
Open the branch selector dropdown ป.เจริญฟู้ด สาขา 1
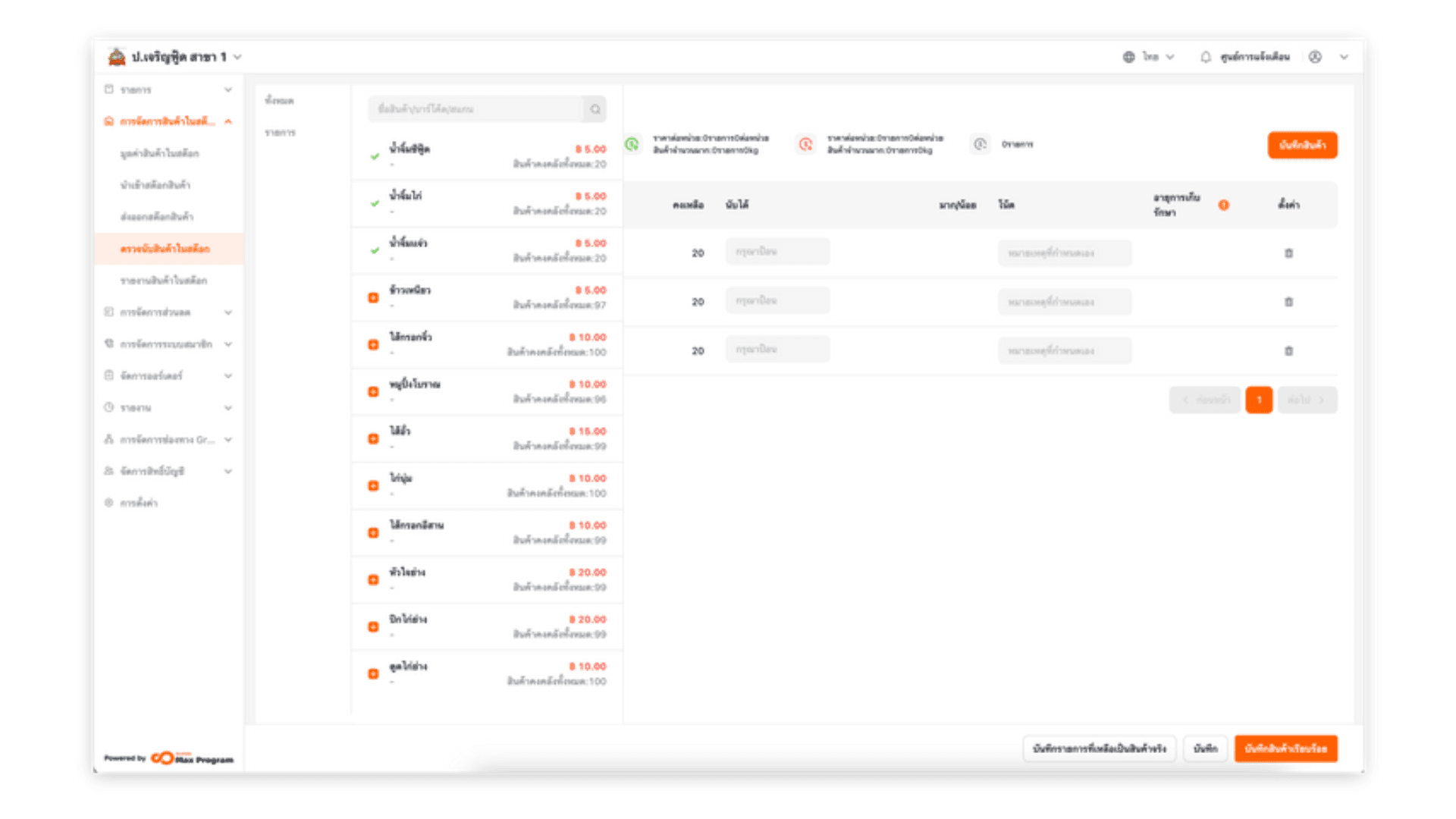pos(178,57)
